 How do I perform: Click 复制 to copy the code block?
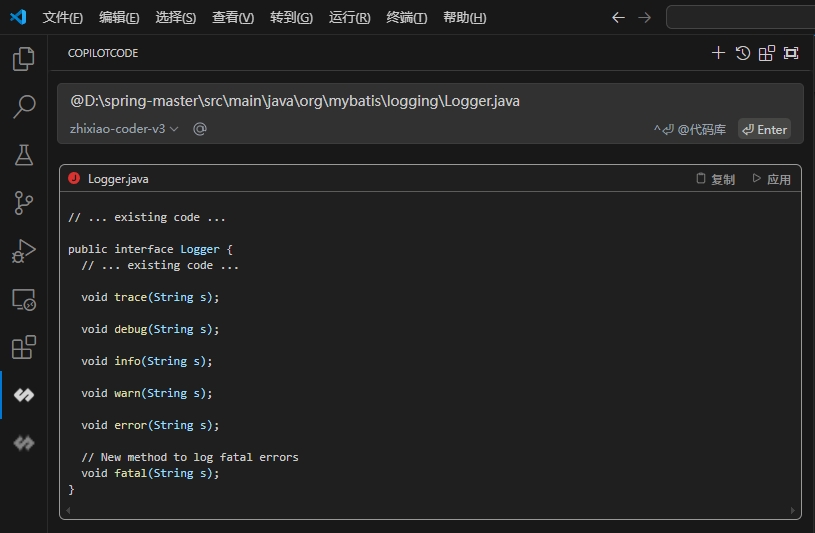click(x=715, y=179)
